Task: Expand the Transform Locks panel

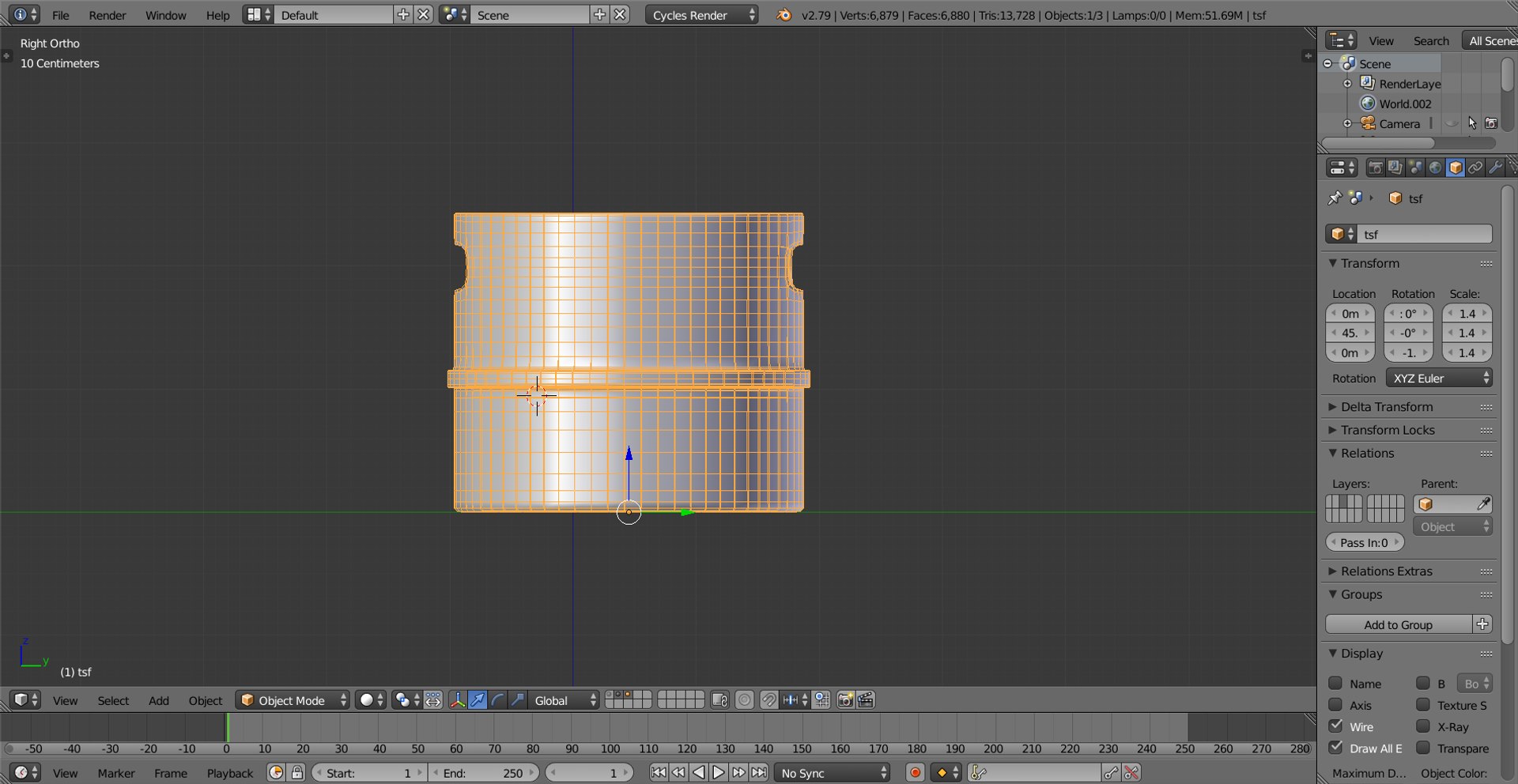Action: [x=1388, y=430]
